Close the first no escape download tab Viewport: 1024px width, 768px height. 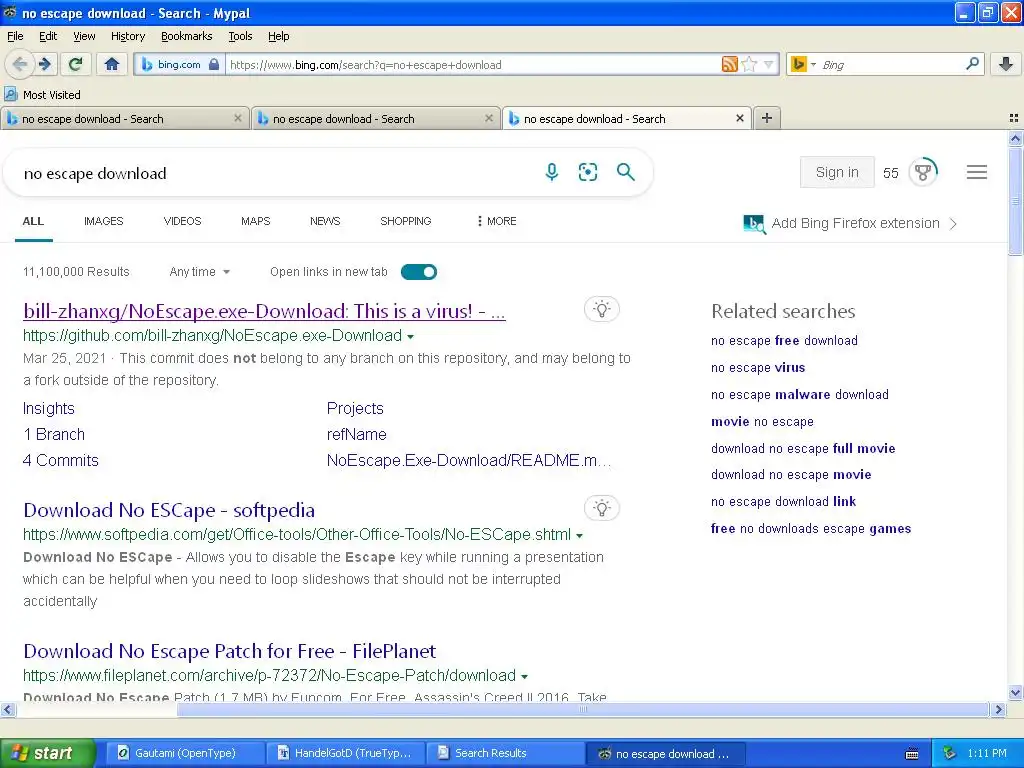click(x=238, y=118)
